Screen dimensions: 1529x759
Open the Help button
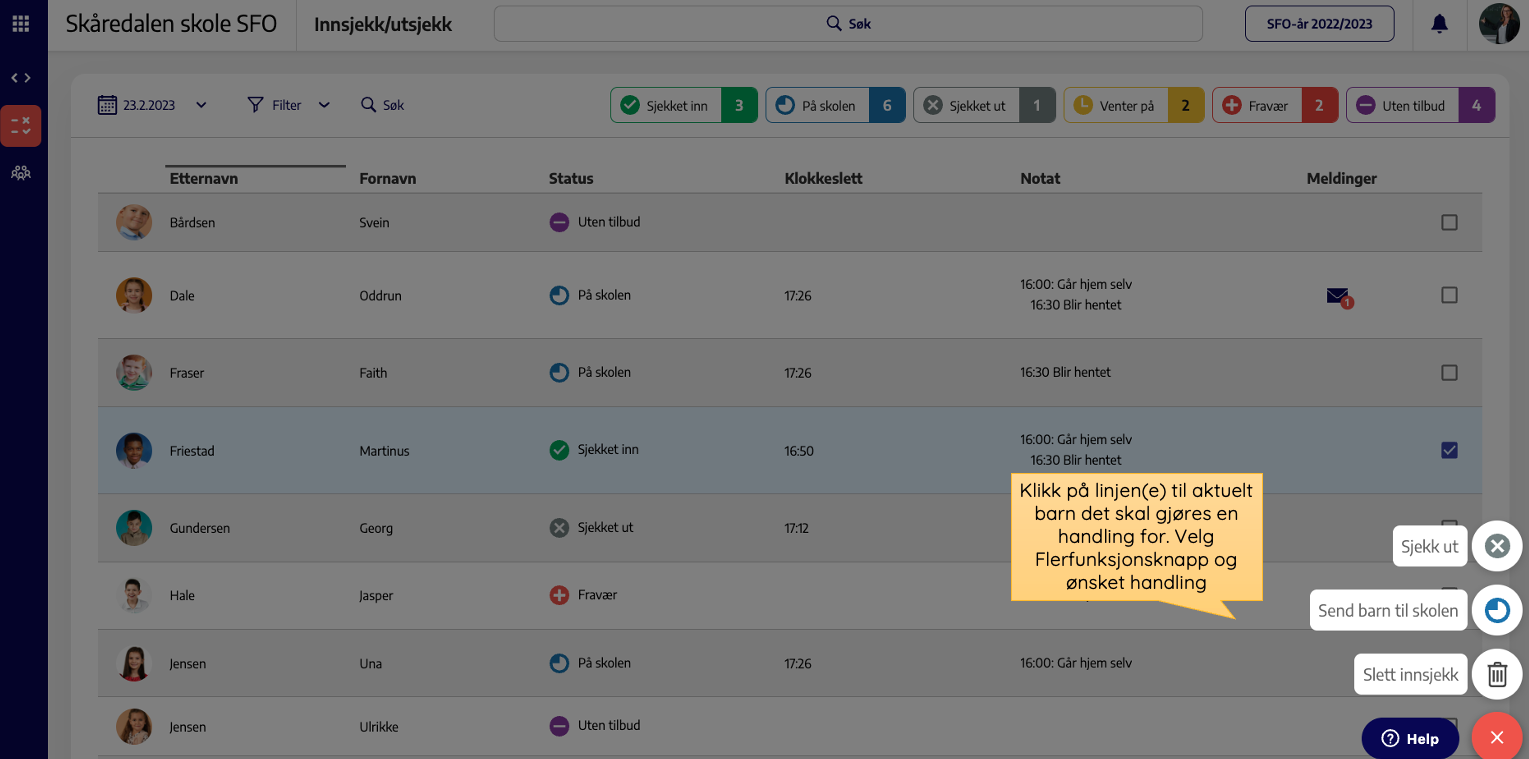[x=1410, y=739]
